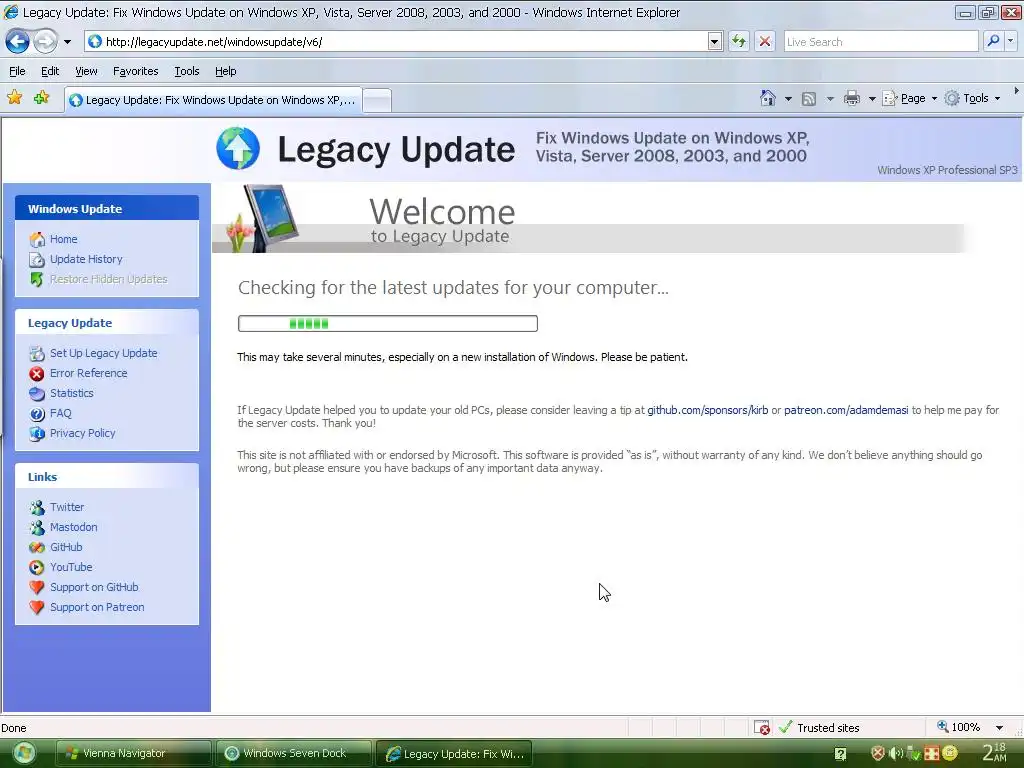Click the YouTube media player icon
1024x768 pixels.
pos(37,568)
